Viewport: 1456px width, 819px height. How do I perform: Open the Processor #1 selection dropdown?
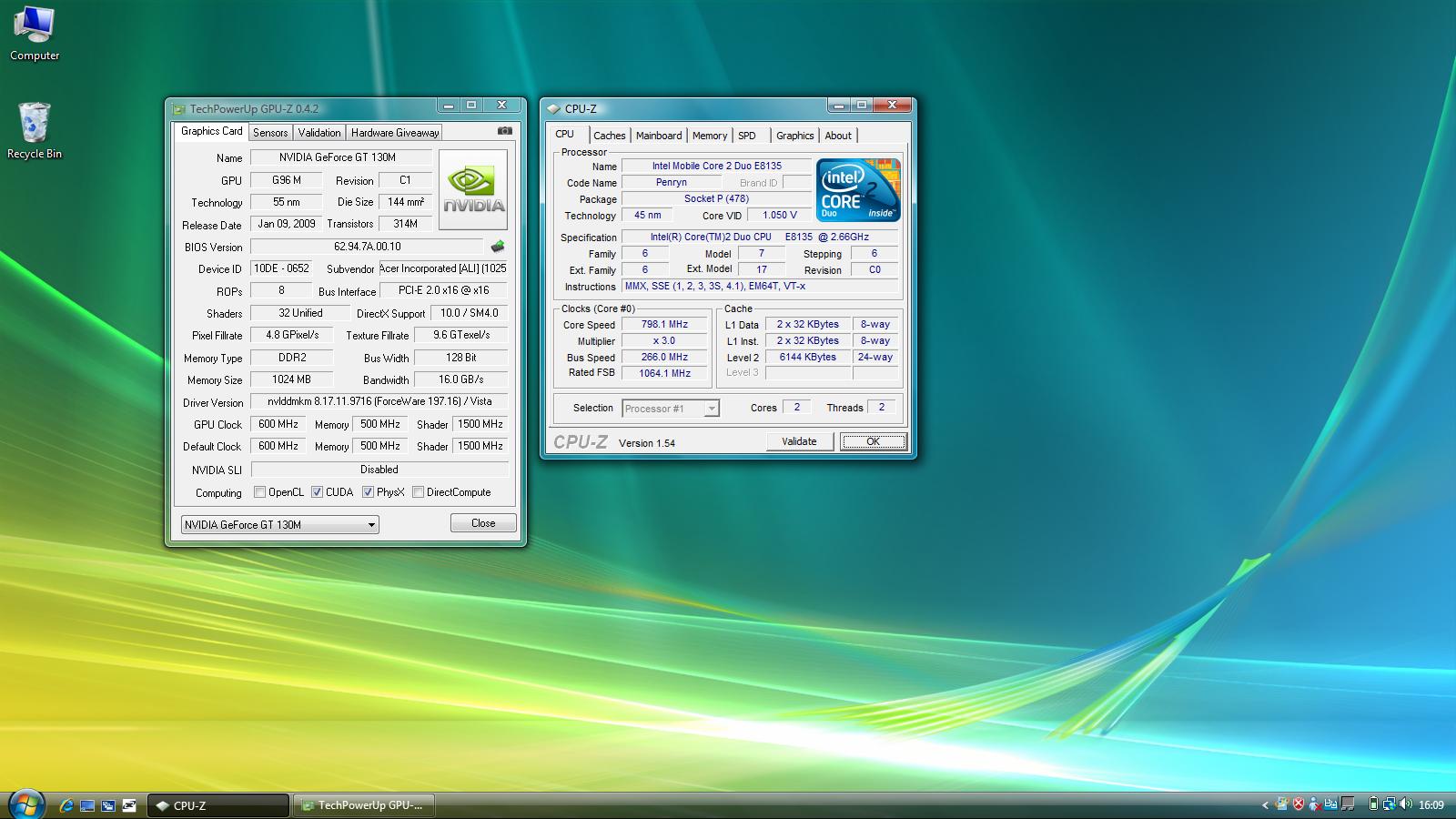point(671,409)
